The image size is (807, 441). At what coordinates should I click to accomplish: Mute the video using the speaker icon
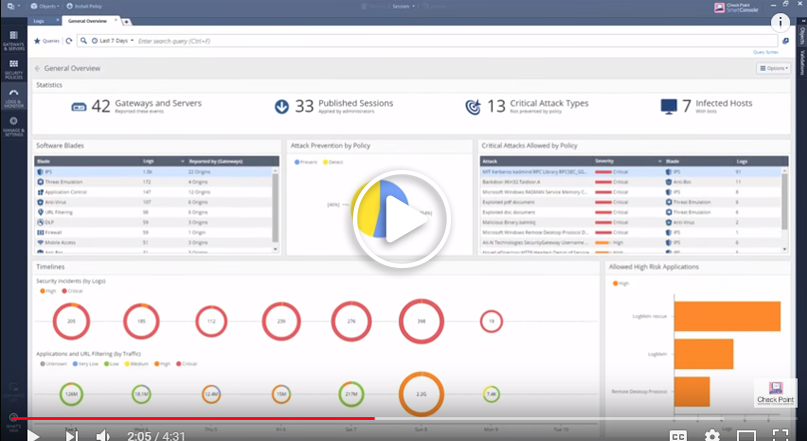(x=103, y=435)
